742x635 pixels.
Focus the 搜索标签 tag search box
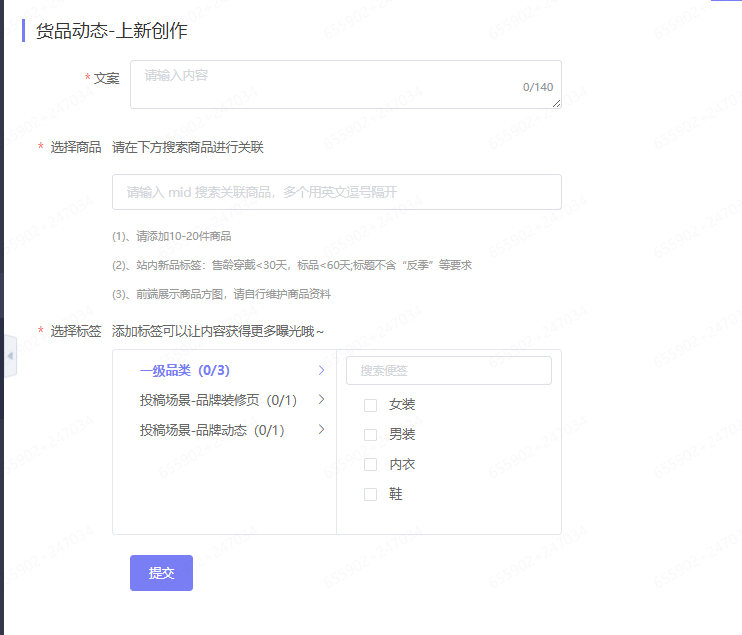pyautogui.click(x=448, y=370)
